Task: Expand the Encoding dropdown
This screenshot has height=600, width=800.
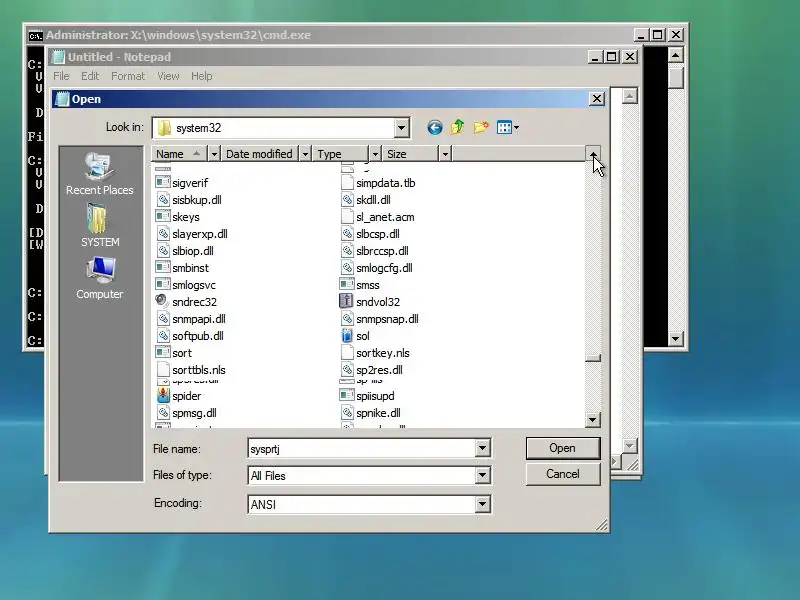Action: (x=482, y=504)
